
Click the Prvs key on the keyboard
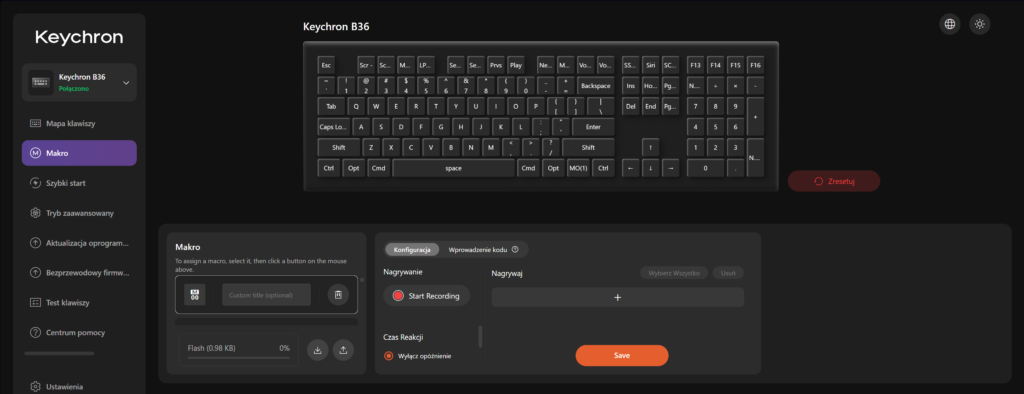(496, 65)
